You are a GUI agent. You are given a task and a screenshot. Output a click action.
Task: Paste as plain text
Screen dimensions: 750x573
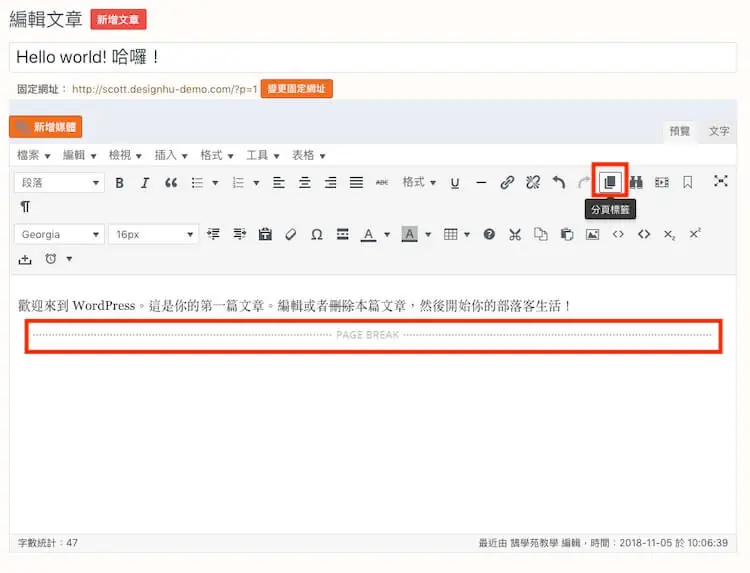click(265, 234)
